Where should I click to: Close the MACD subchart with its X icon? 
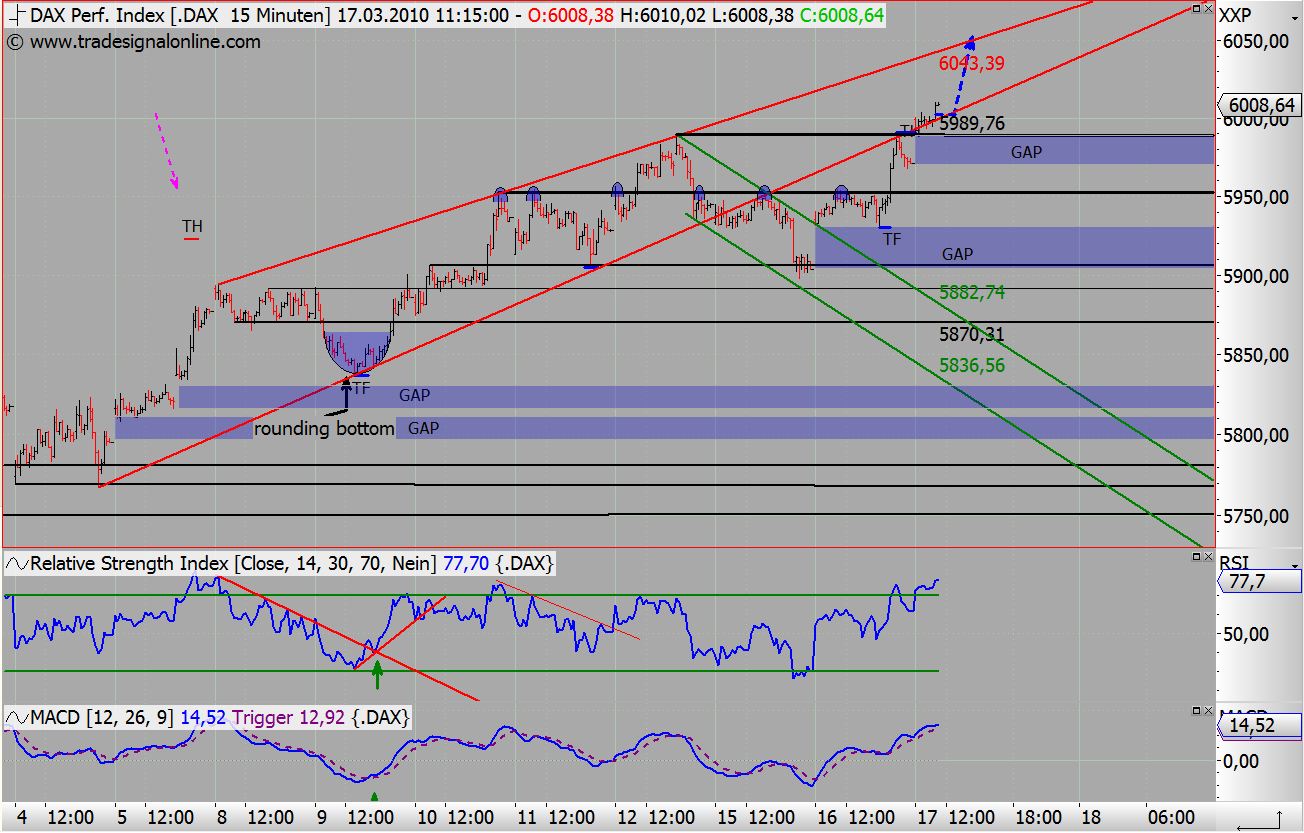1208,711
